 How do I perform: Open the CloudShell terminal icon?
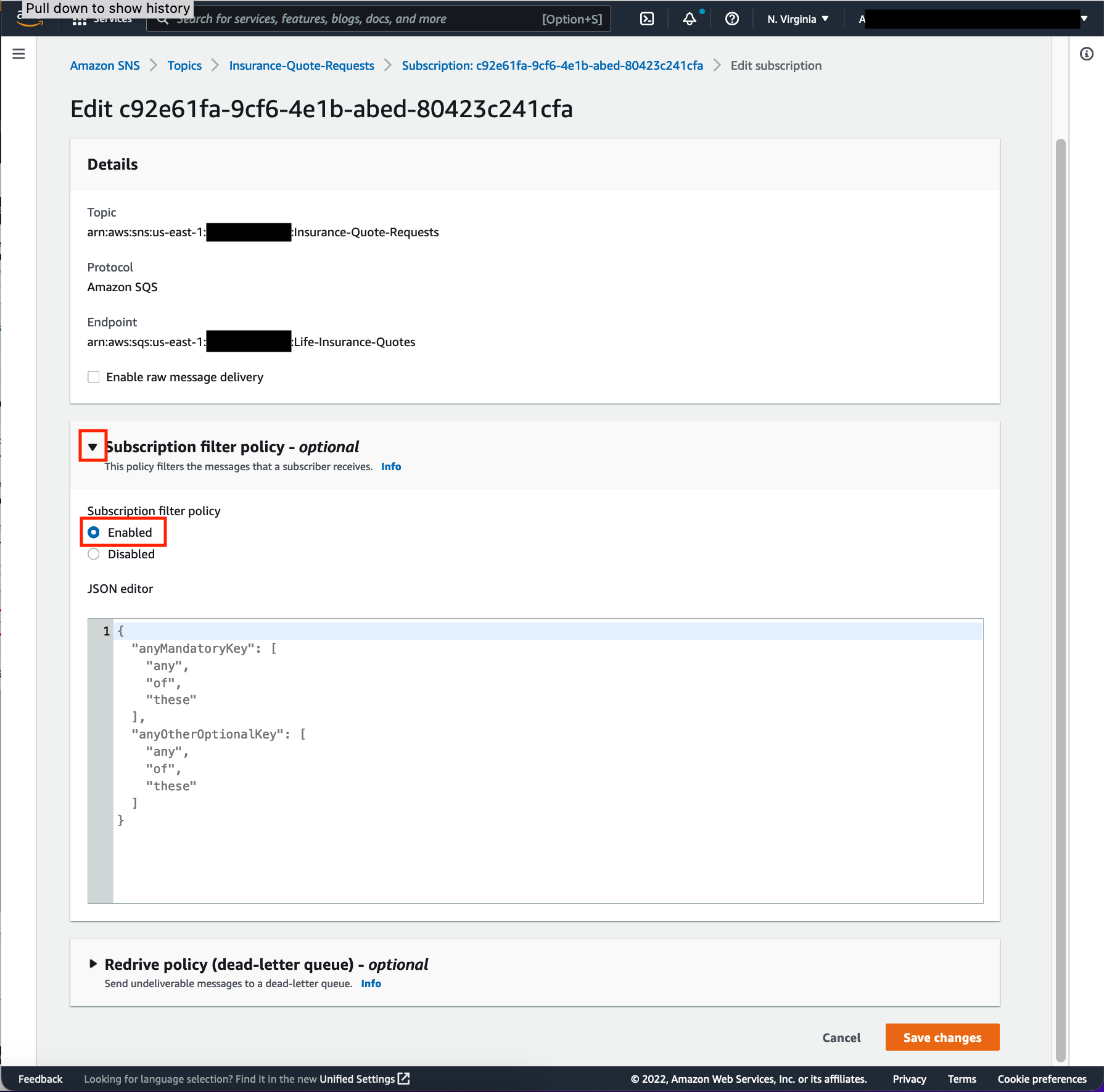coord(646,19)
